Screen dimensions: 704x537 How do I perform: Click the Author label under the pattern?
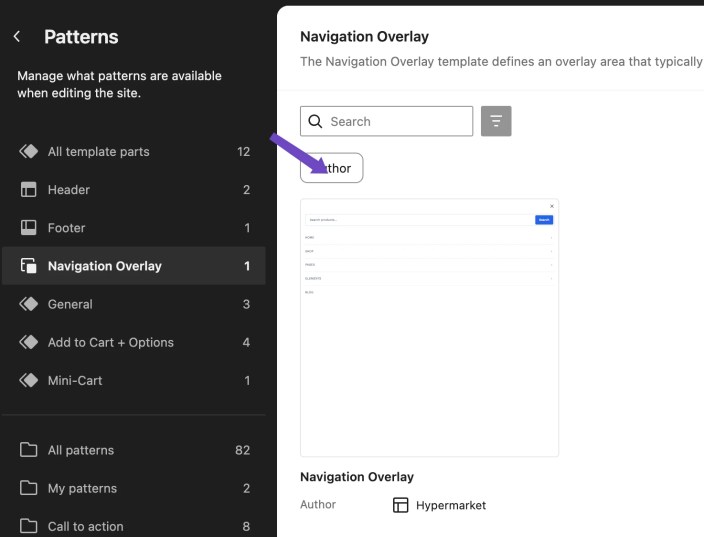[318, 504]
